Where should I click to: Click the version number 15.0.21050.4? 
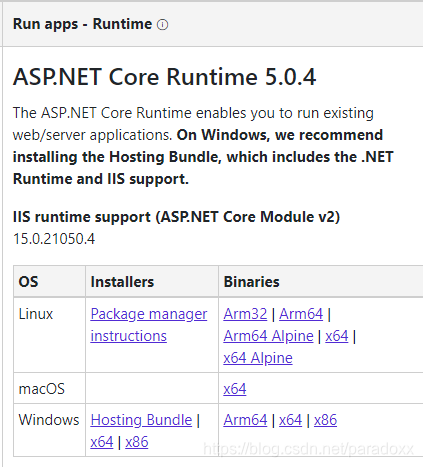(54, 239)
